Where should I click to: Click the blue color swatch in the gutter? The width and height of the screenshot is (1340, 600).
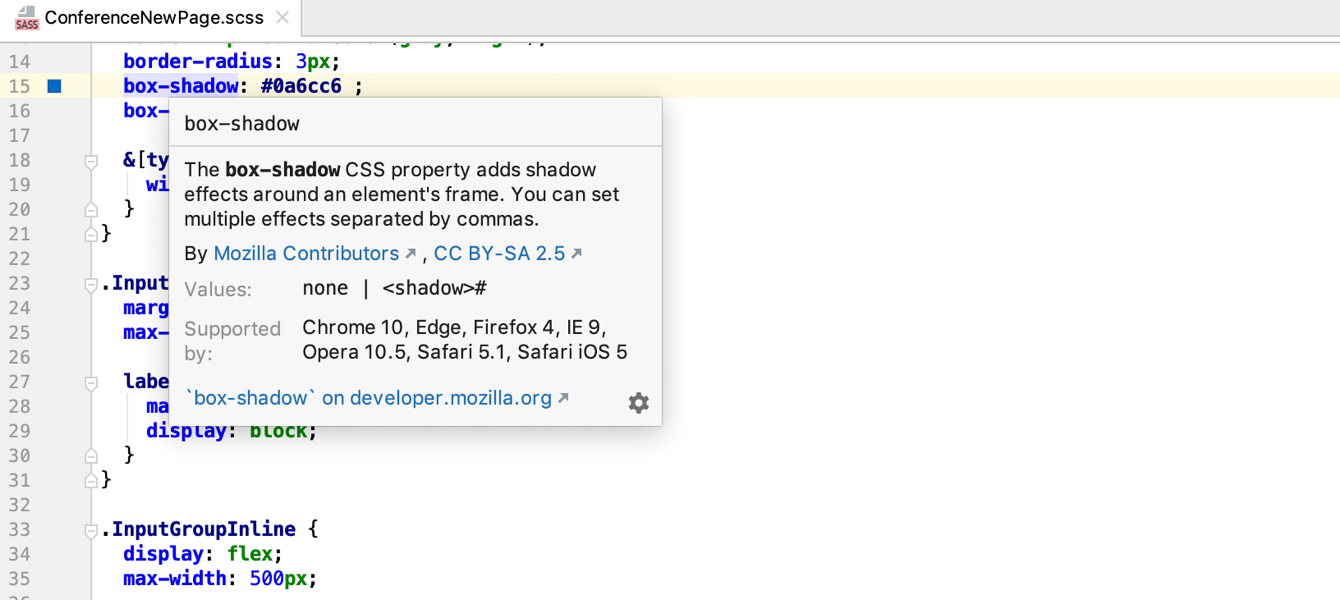coord(55,86)
